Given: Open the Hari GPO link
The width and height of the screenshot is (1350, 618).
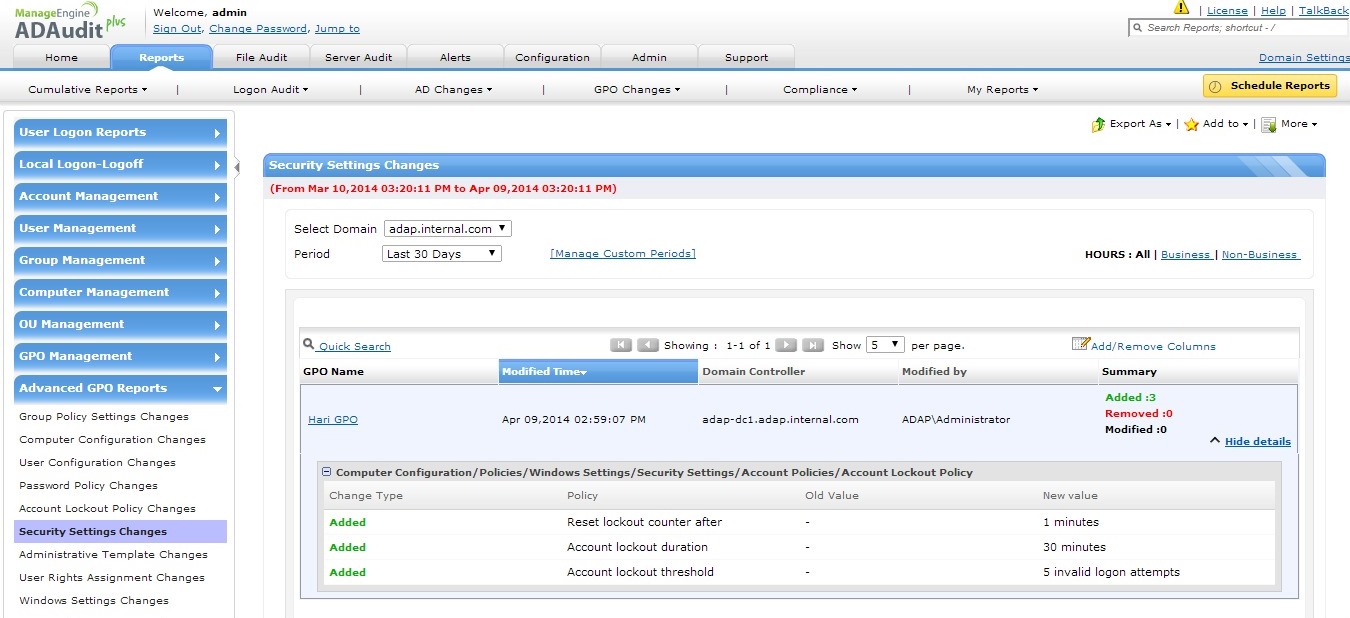Looking at the screenshot, I should tap(332, 420).
